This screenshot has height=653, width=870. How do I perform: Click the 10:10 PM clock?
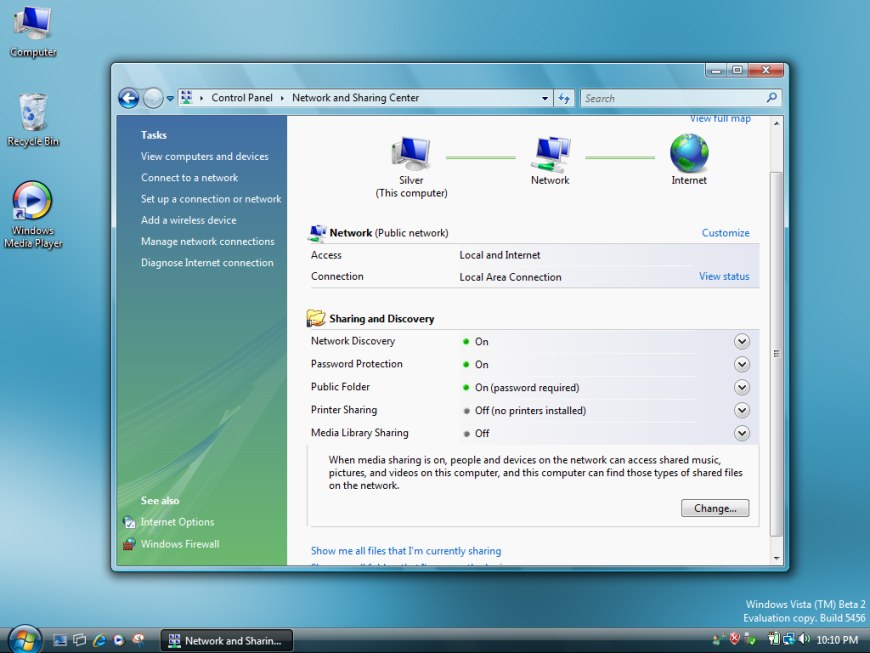point(837,640)
